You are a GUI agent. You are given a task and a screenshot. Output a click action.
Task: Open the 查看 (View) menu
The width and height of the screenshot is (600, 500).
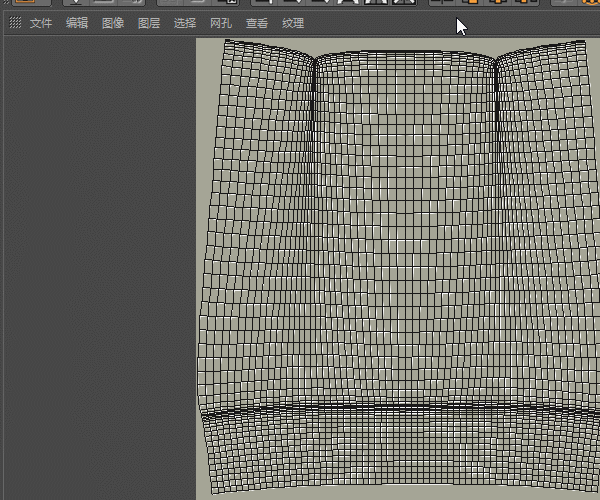click(257, 22)
